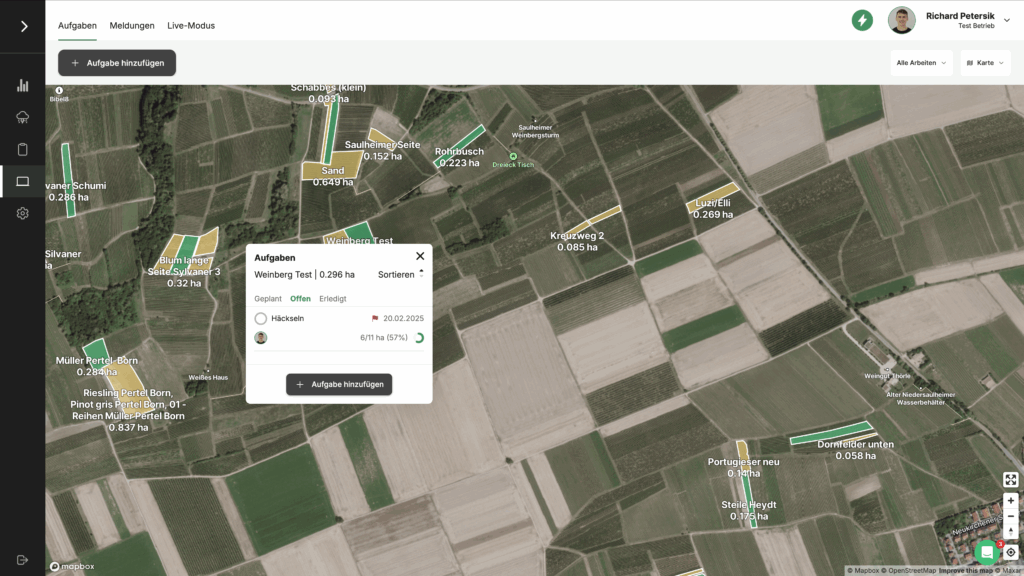The image size is (1024, 576).
Task: Open the settings gear in the sidebar
Action: pyautogui.click(x=23, y=213)
